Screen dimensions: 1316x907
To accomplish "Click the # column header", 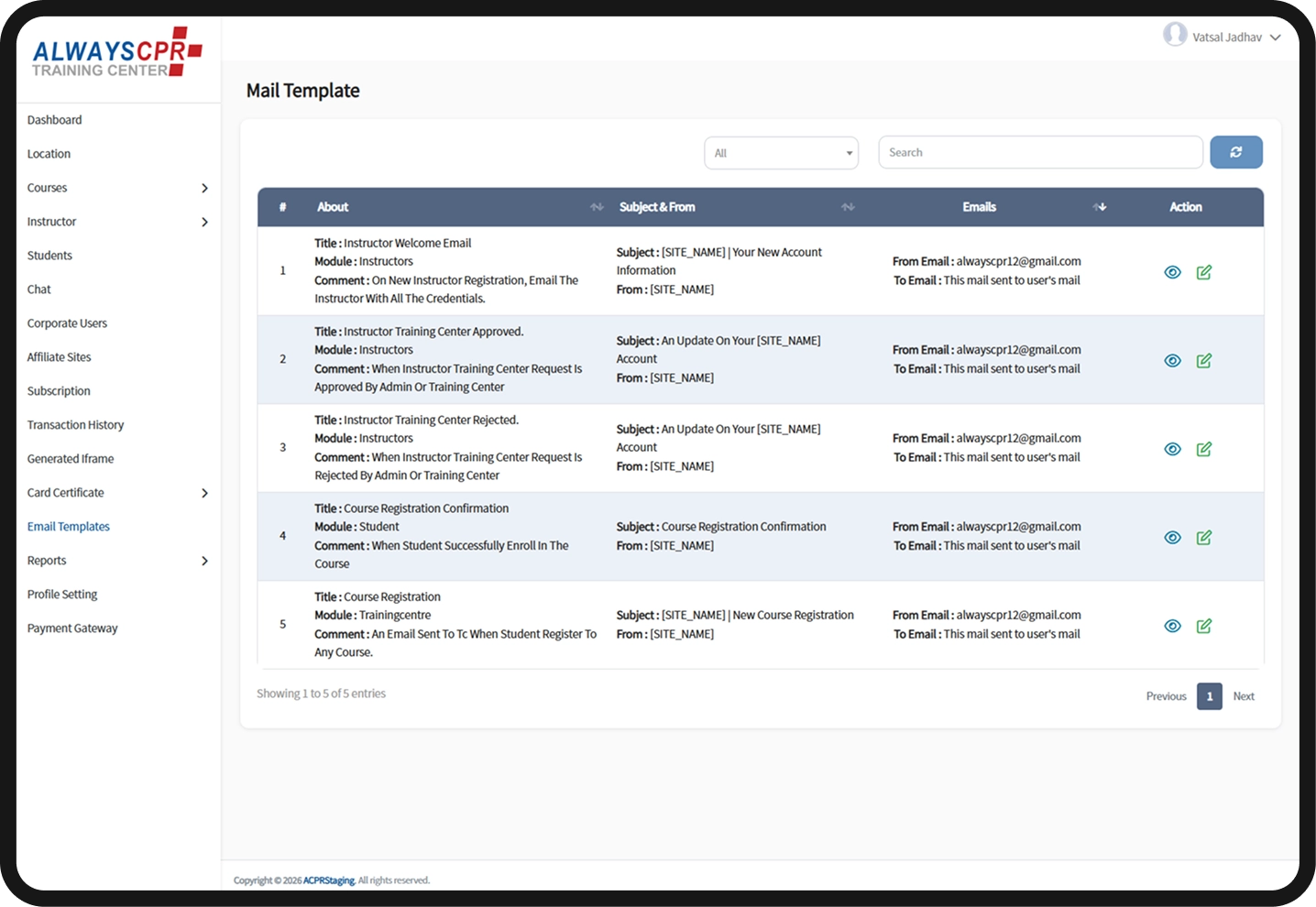I will 282,207.
